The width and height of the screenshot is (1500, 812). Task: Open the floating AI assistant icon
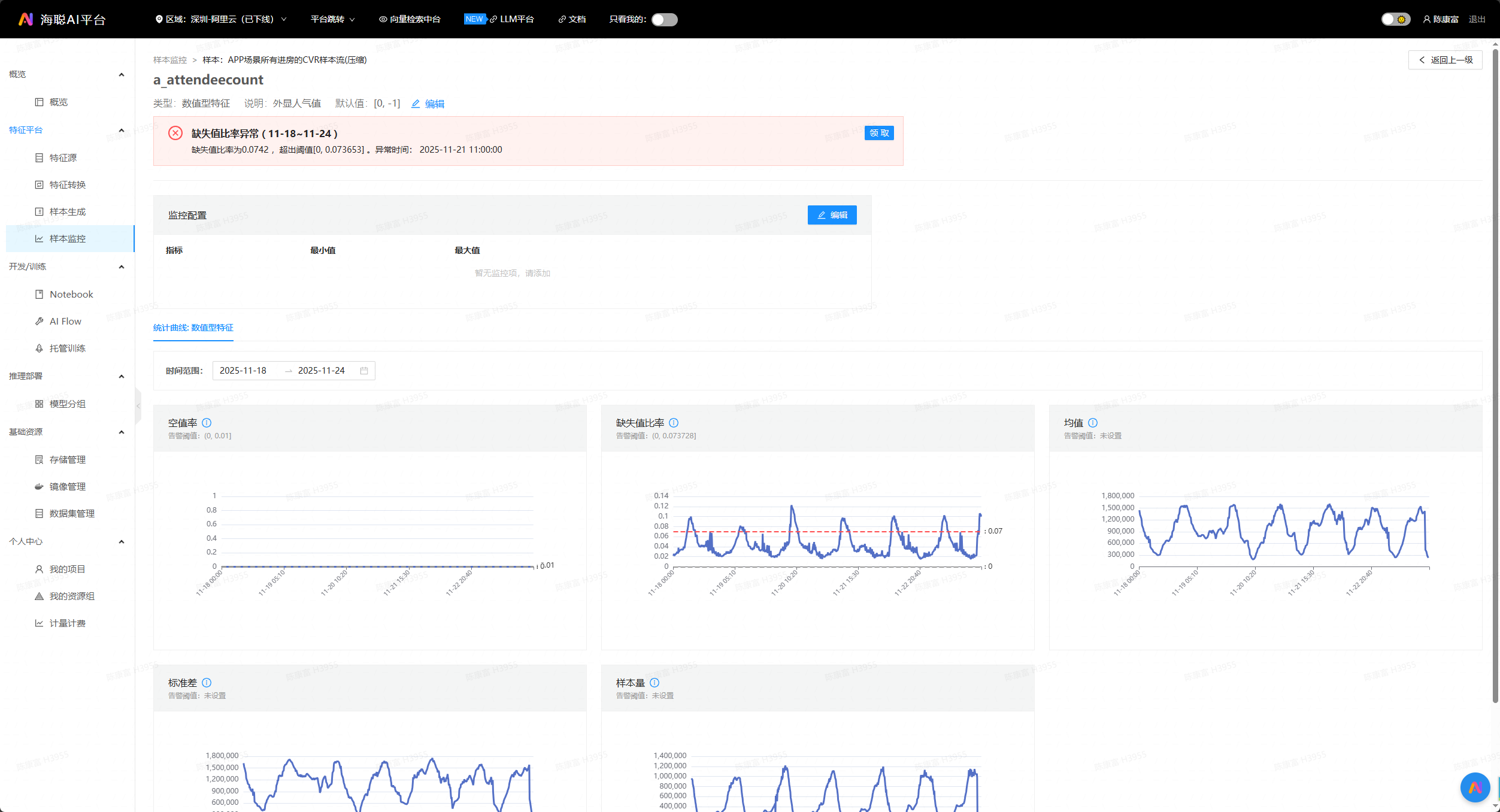1475,787
